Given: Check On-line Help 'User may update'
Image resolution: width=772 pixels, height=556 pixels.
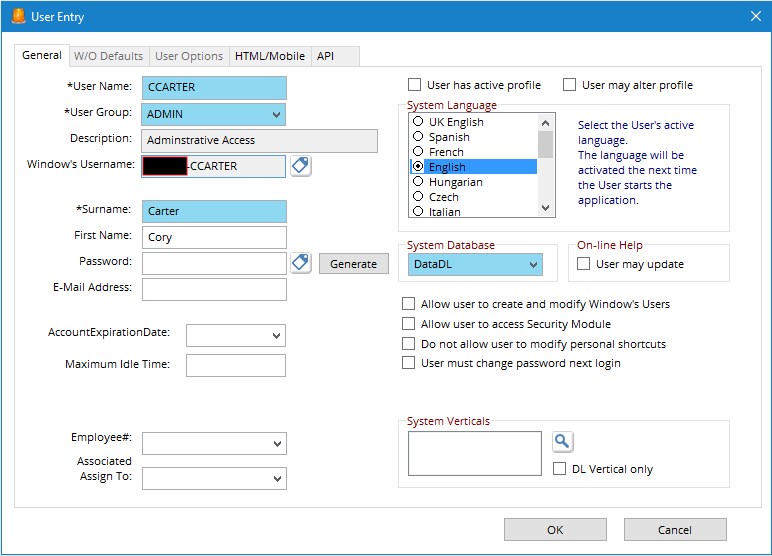Looking at the screenshot, I should pos(583,263).
